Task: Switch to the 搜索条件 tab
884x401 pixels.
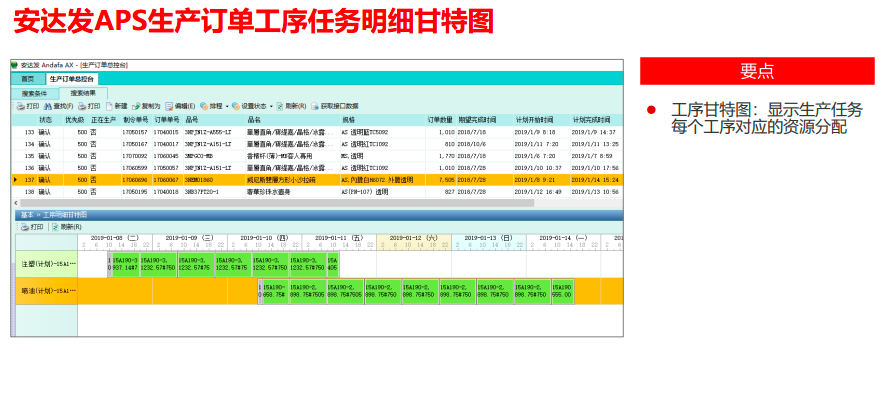Action: (x=35, y=93)
